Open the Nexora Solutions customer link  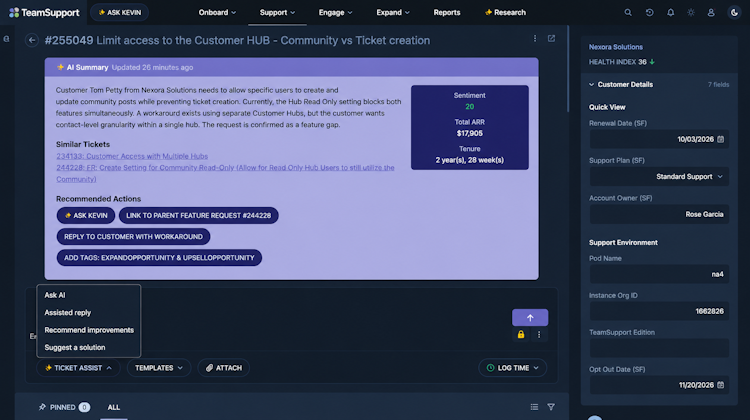(x=616, y=47)
